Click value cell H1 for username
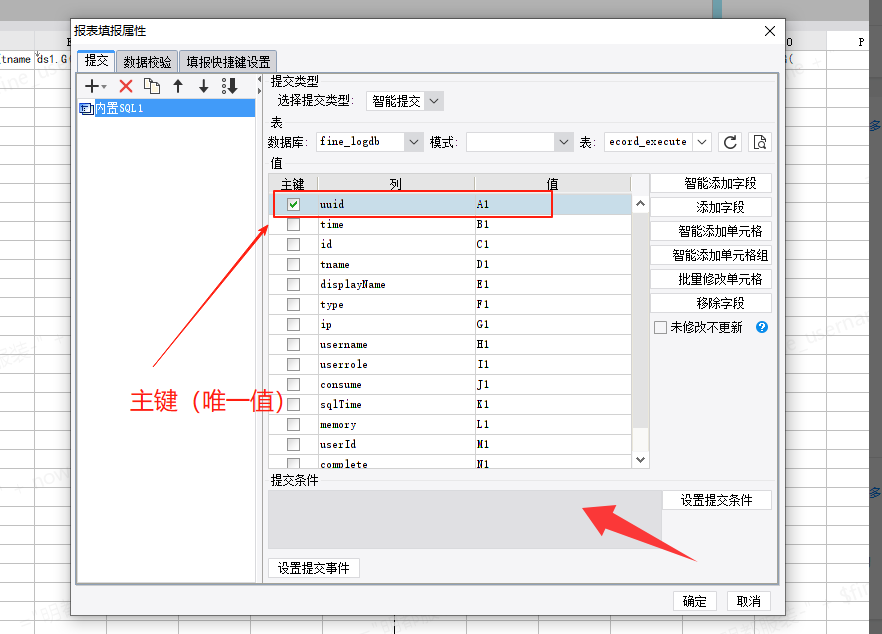Image resolution: width=882 pixels, height=634 pixels. click(553, 344)
